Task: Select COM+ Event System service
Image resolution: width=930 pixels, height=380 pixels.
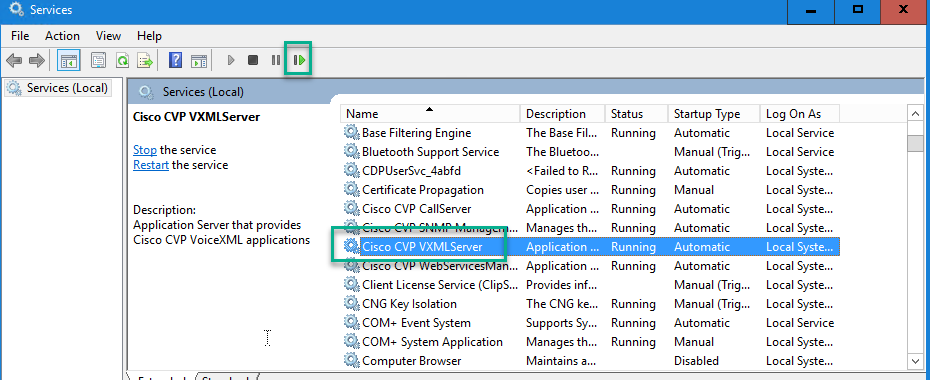Action: click(416, 322)
